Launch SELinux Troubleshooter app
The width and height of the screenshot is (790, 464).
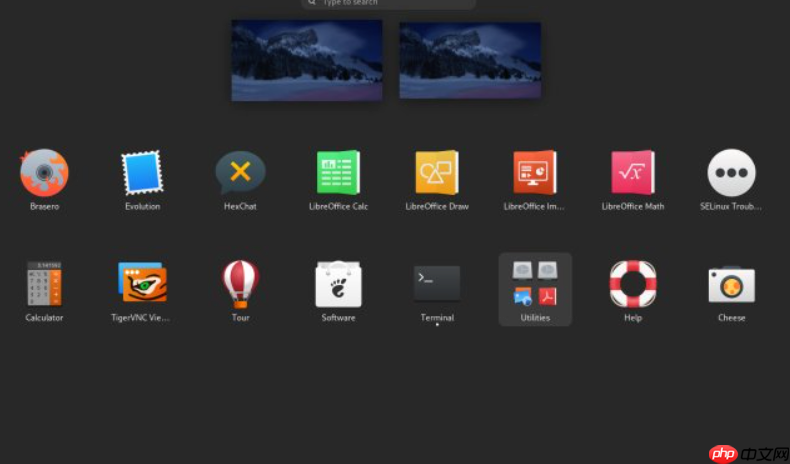tap(731, 173)
